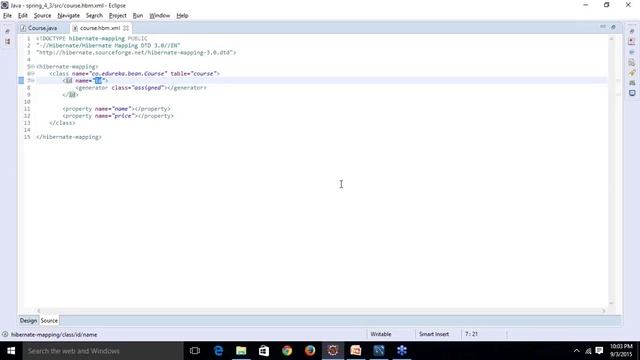640x360 pixels.
Task: Minimize the editor area
Action: [603, 27]
